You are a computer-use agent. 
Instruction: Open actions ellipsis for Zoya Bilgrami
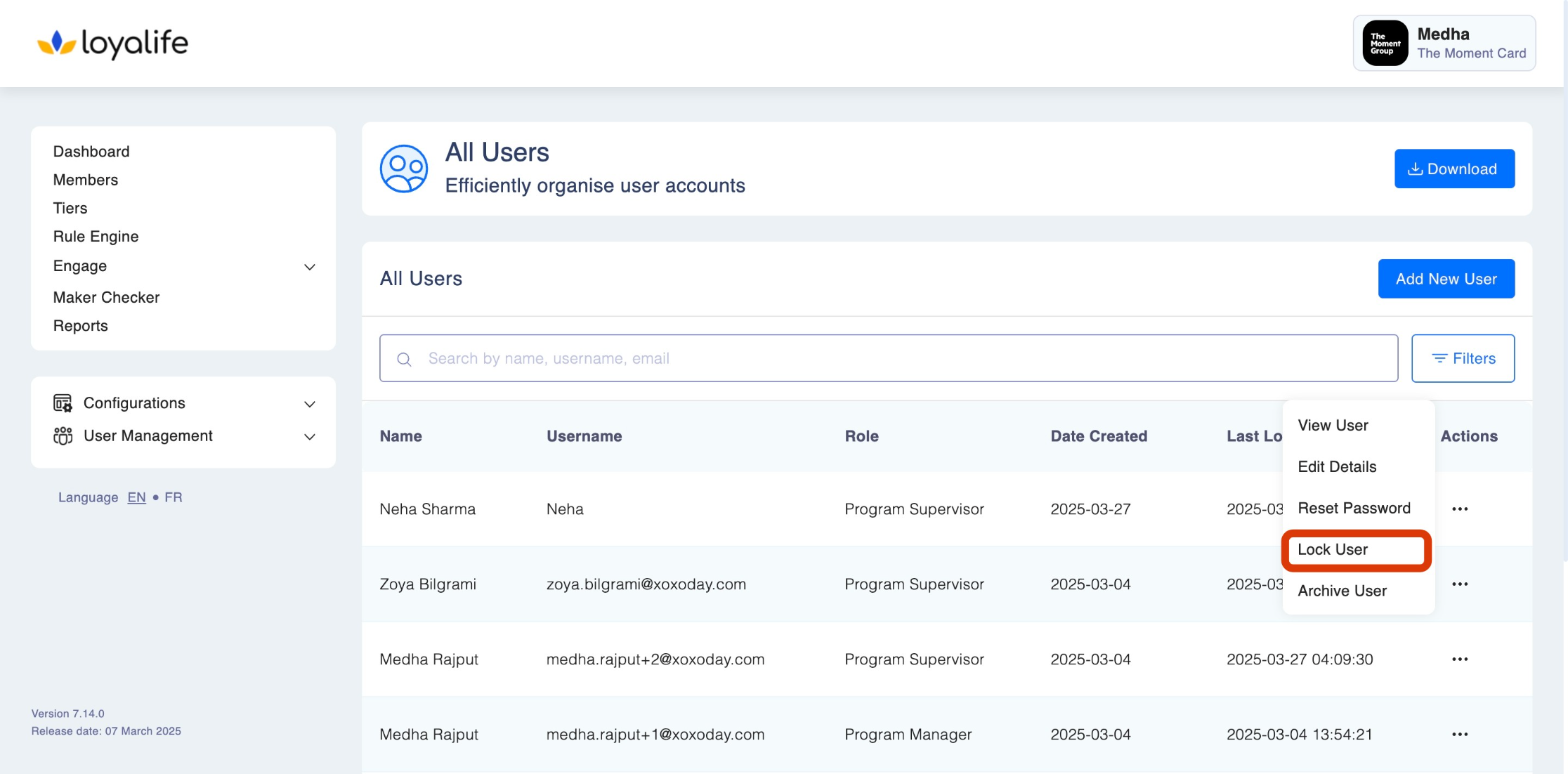(1460, 584)
